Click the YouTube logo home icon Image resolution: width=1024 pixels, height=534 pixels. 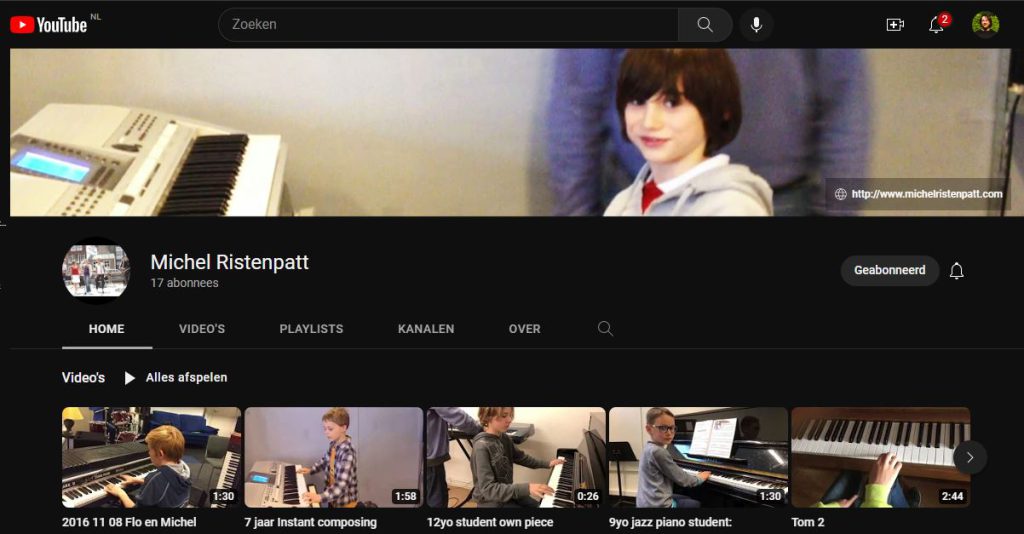click(x=48, y=25)
